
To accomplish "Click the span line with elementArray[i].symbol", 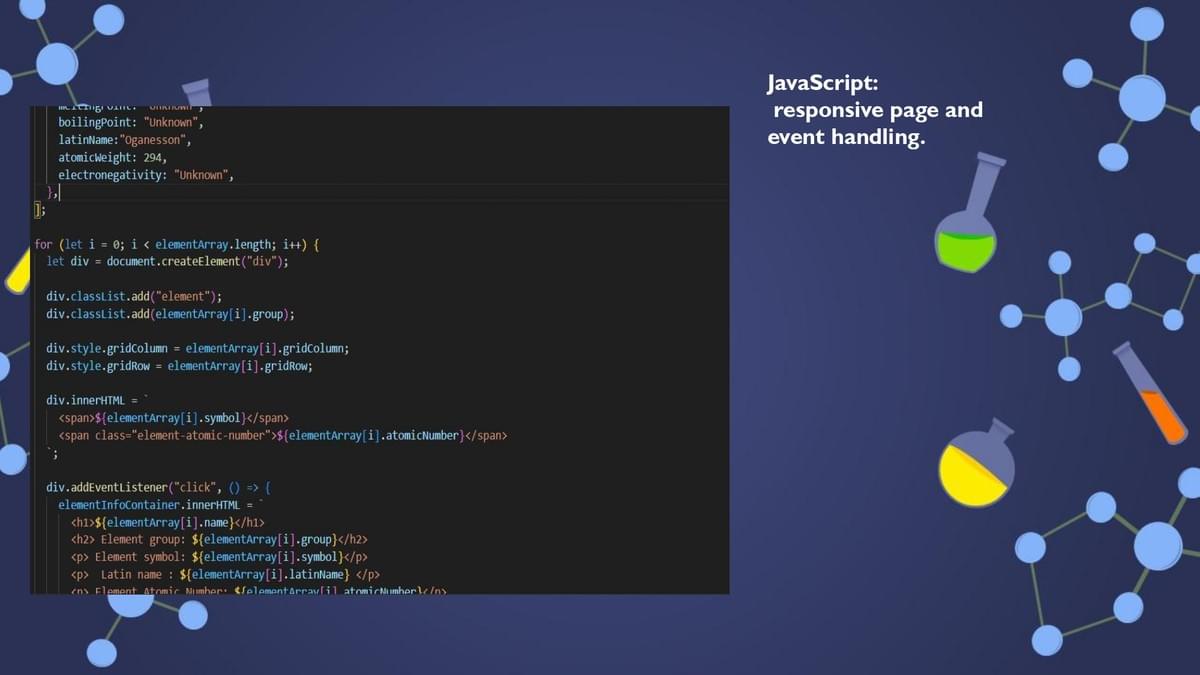I will coord(174,417).
